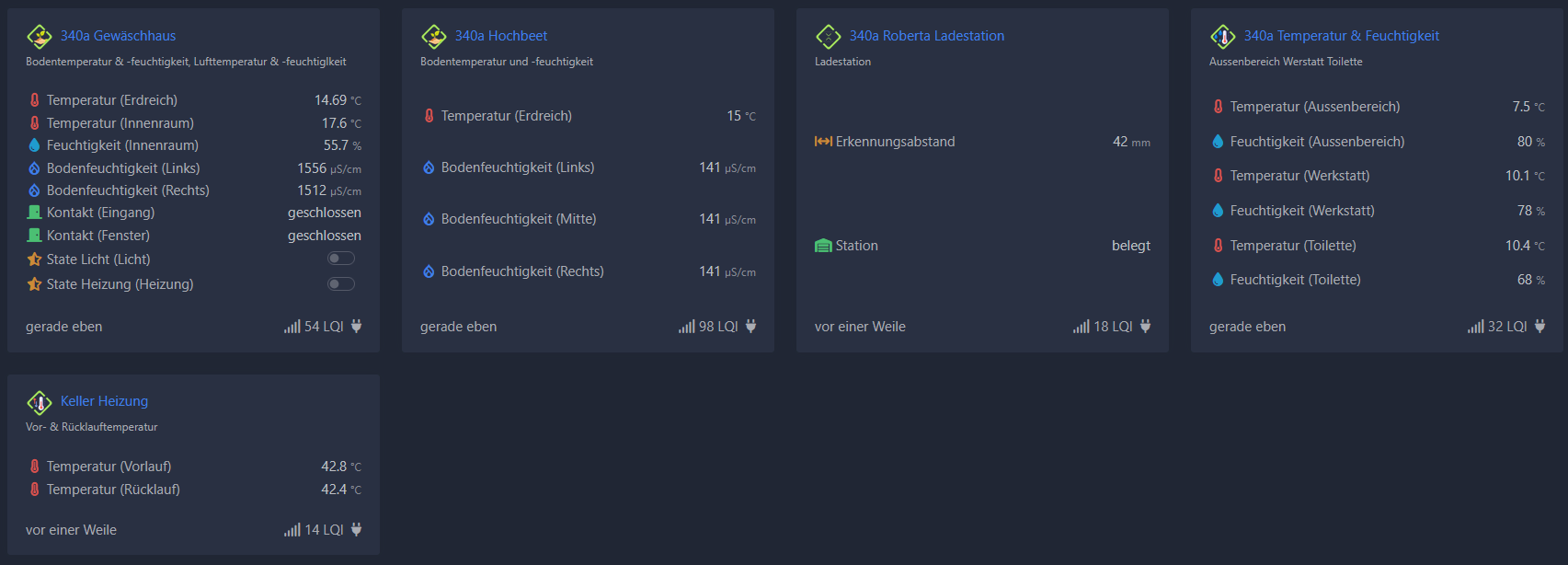Open the 340a Hochbeet device link
The height and width of the screenshot is (565, 1568).
(501, 36)
